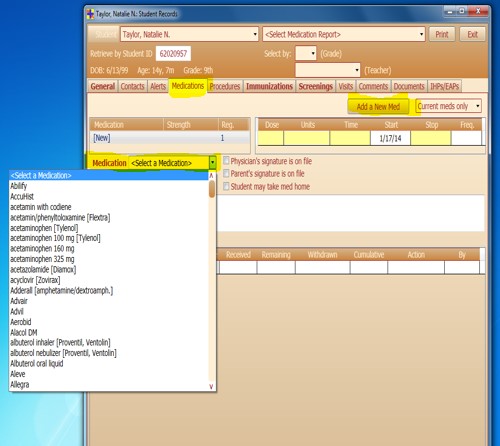Screen dimensions: 500x446
Task: Open the student name dropdown showing Taylor, Natalie N.
Action: click(x=189, y=34)
